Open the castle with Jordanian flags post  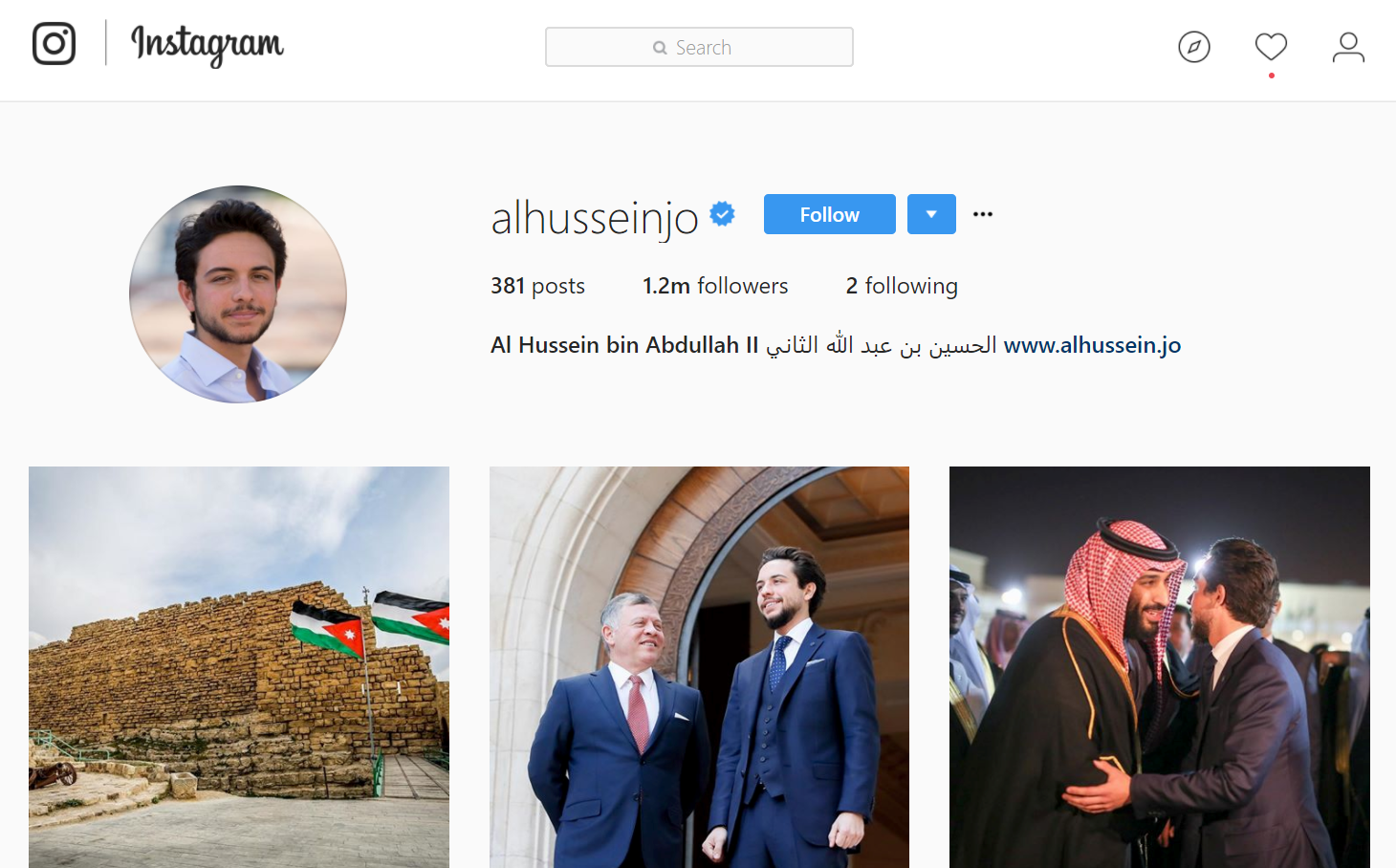[x=239, y=667]
